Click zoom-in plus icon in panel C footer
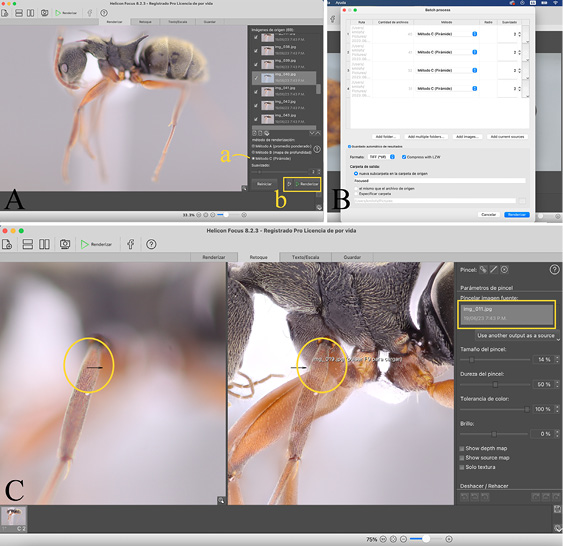The image size is (563, 546). click(x=449, y=539)
